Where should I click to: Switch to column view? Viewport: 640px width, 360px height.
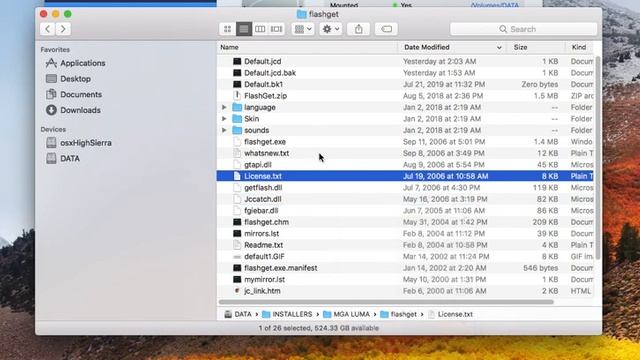point(260,29)
